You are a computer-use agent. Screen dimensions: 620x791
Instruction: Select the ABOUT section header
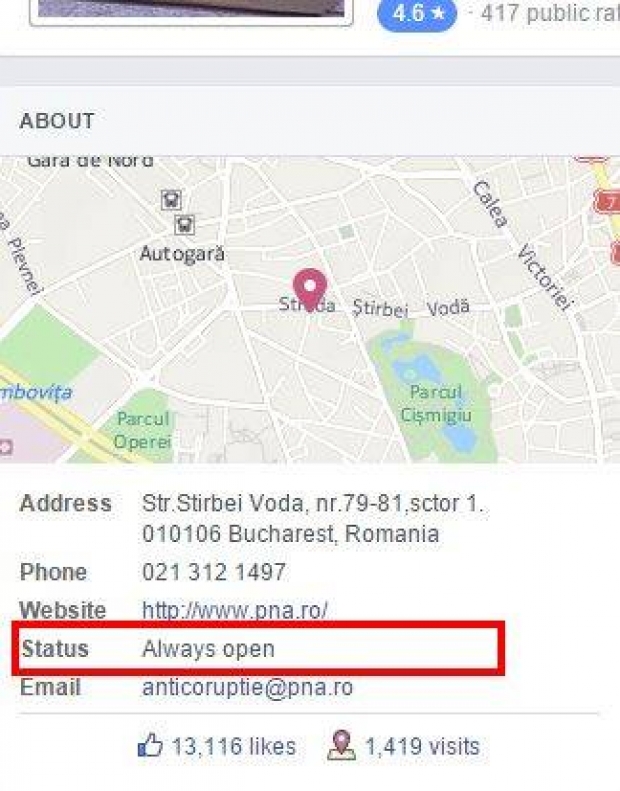(57, 121)
